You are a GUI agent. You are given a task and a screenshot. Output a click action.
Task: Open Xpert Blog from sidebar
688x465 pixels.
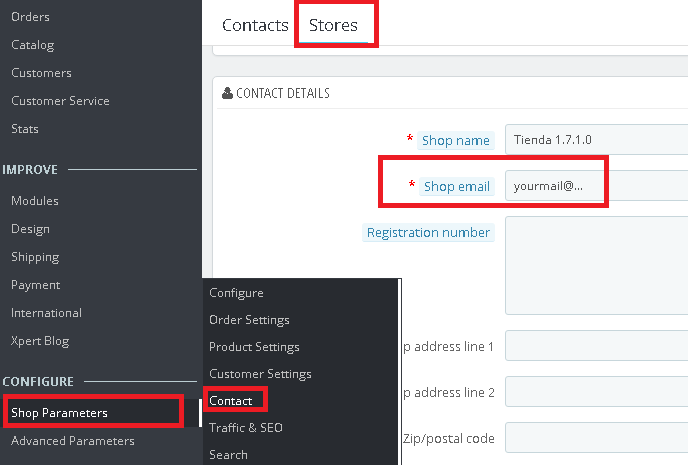[40, 341]
